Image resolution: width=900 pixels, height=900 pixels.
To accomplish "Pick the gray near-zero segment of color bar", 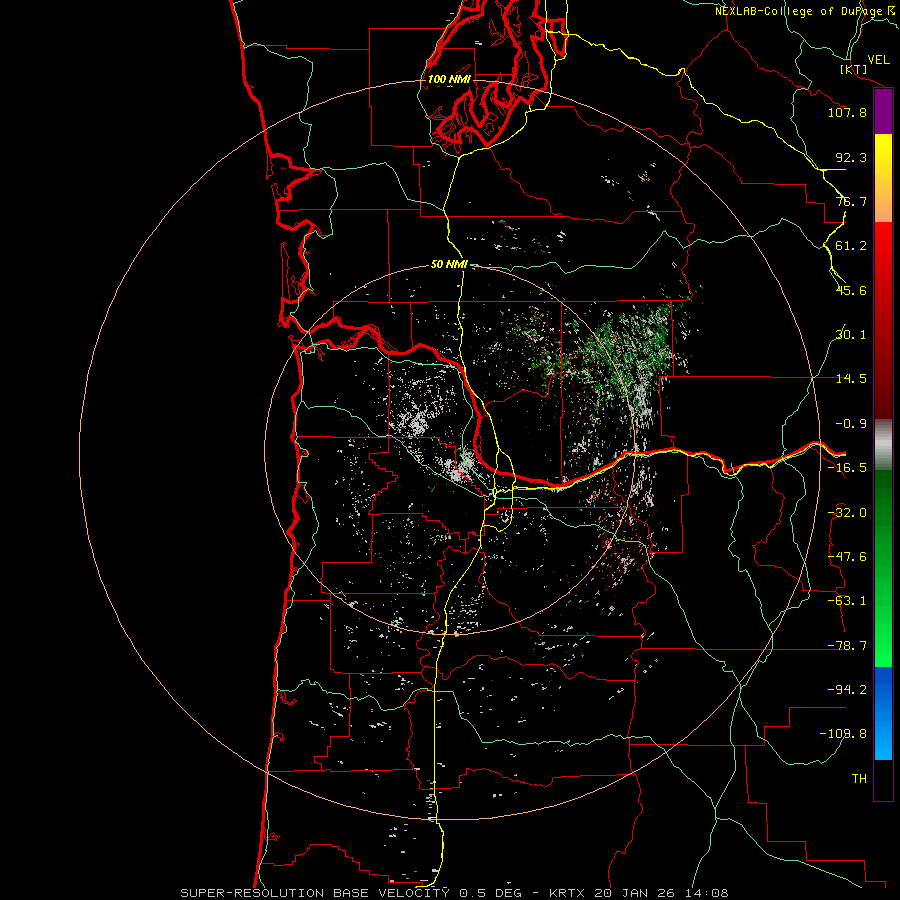I will click(883, 445).
